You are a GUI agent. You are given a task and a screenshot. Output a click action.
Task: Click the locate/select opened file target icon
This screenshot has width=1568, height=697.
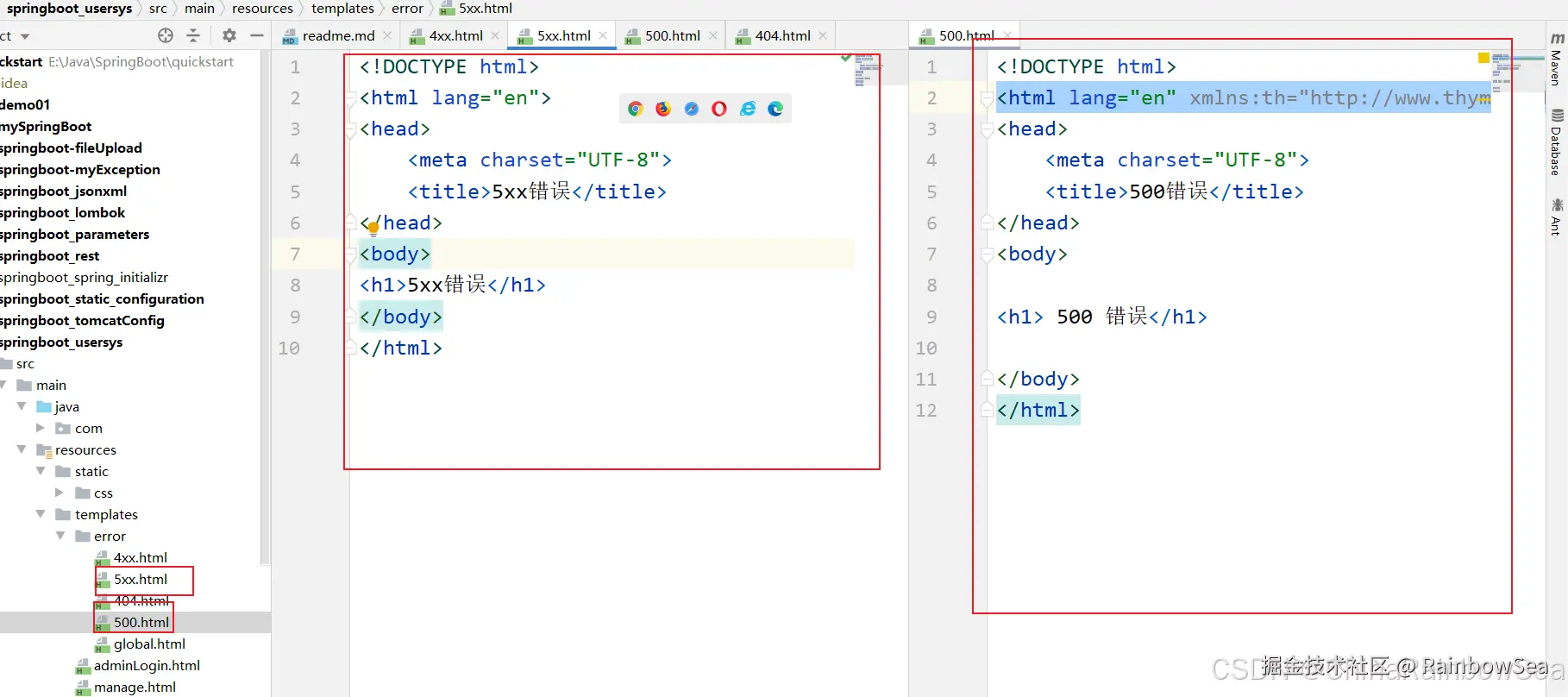pos(166,35)
